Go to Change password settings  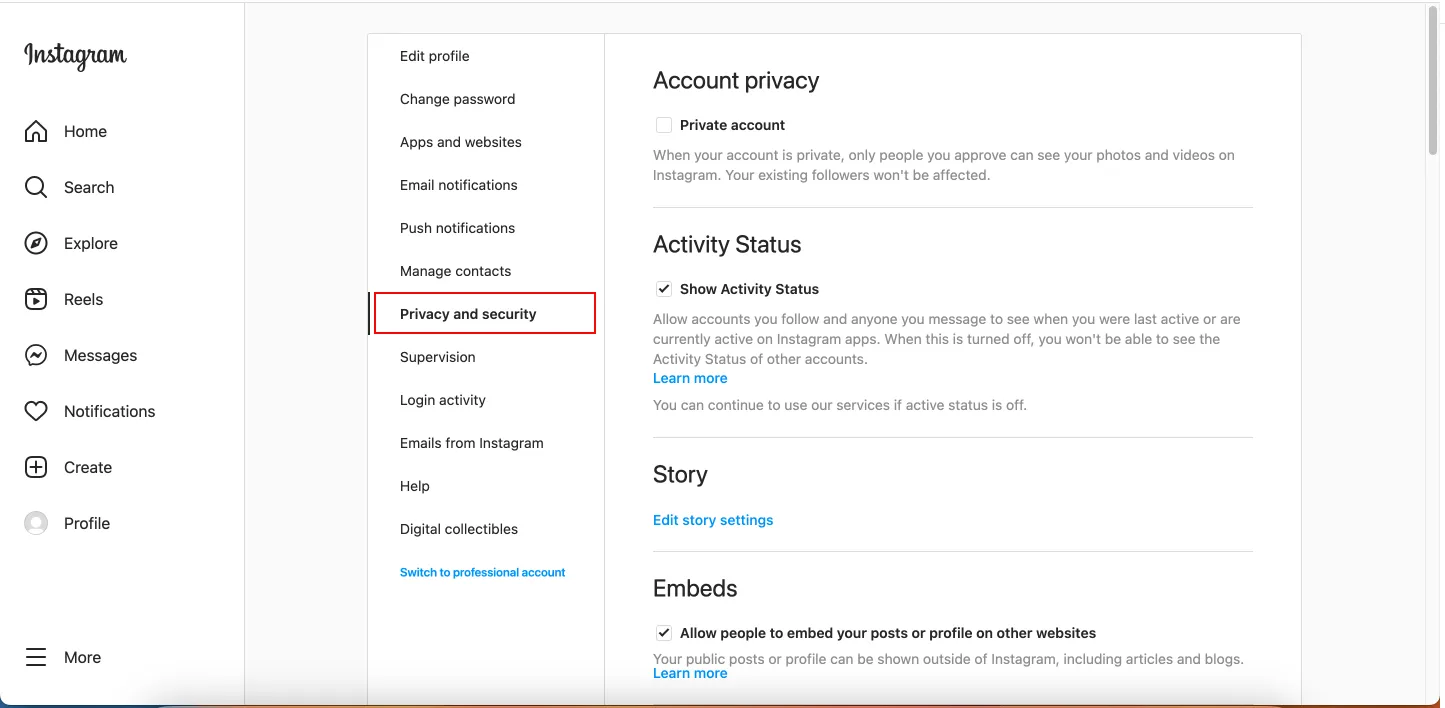click(x=457, y=99)
